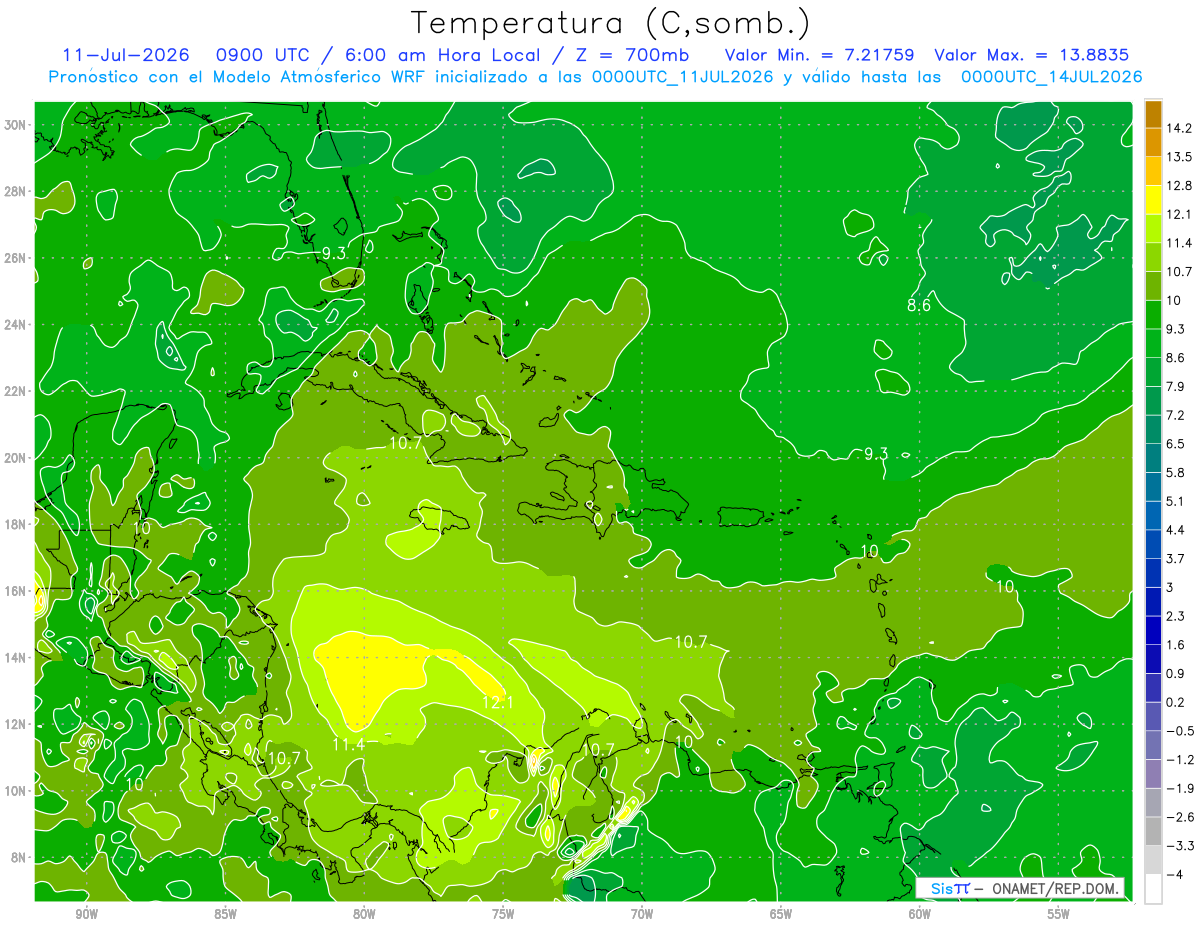
Task: Click the '8N' latitude axis label
Action: coord(20,857)
